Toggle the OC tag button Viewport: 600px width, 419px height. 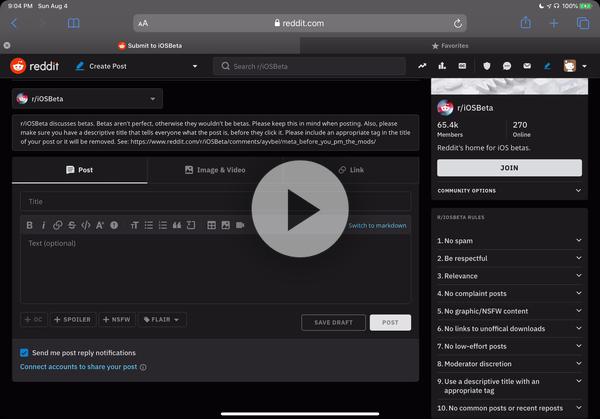point(34,320)
